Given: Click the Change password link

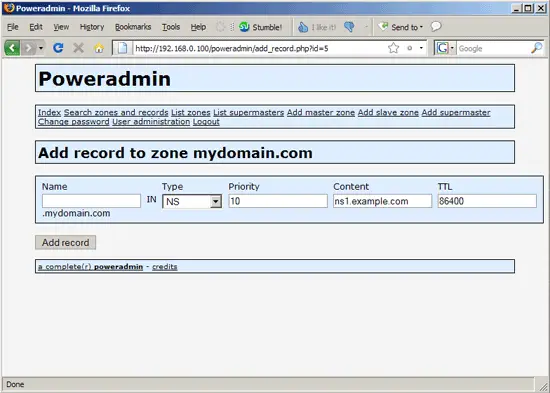Looking at the screenshot, I should pyautogui.click(x=74, y=122).
